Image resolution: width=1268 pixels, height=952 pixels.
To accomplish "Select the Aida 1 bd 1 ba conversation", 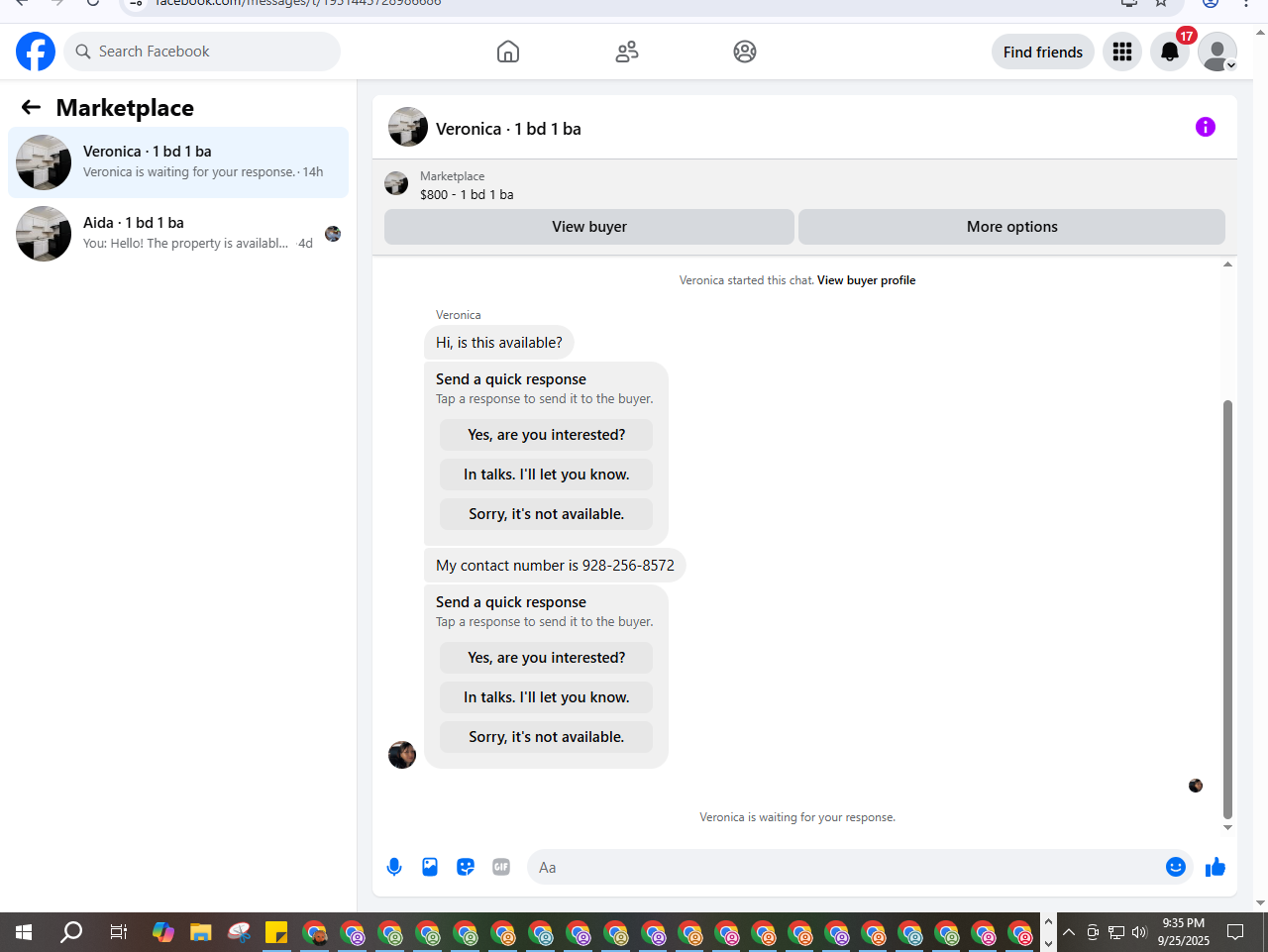I will coord(178,234).
